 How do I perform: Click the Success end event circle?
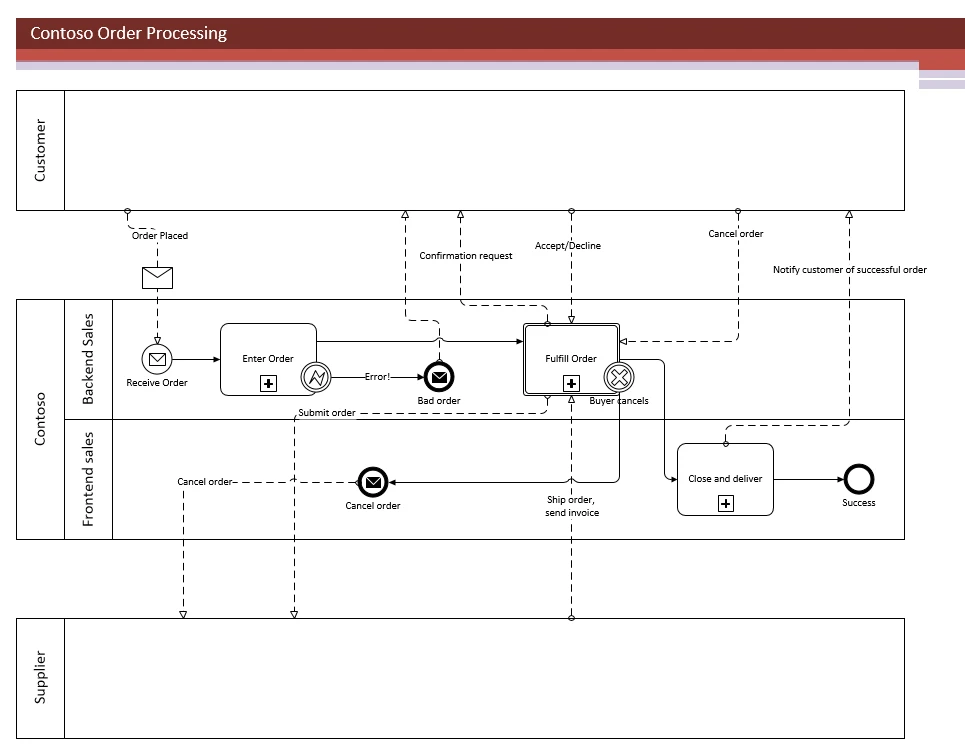858,480
